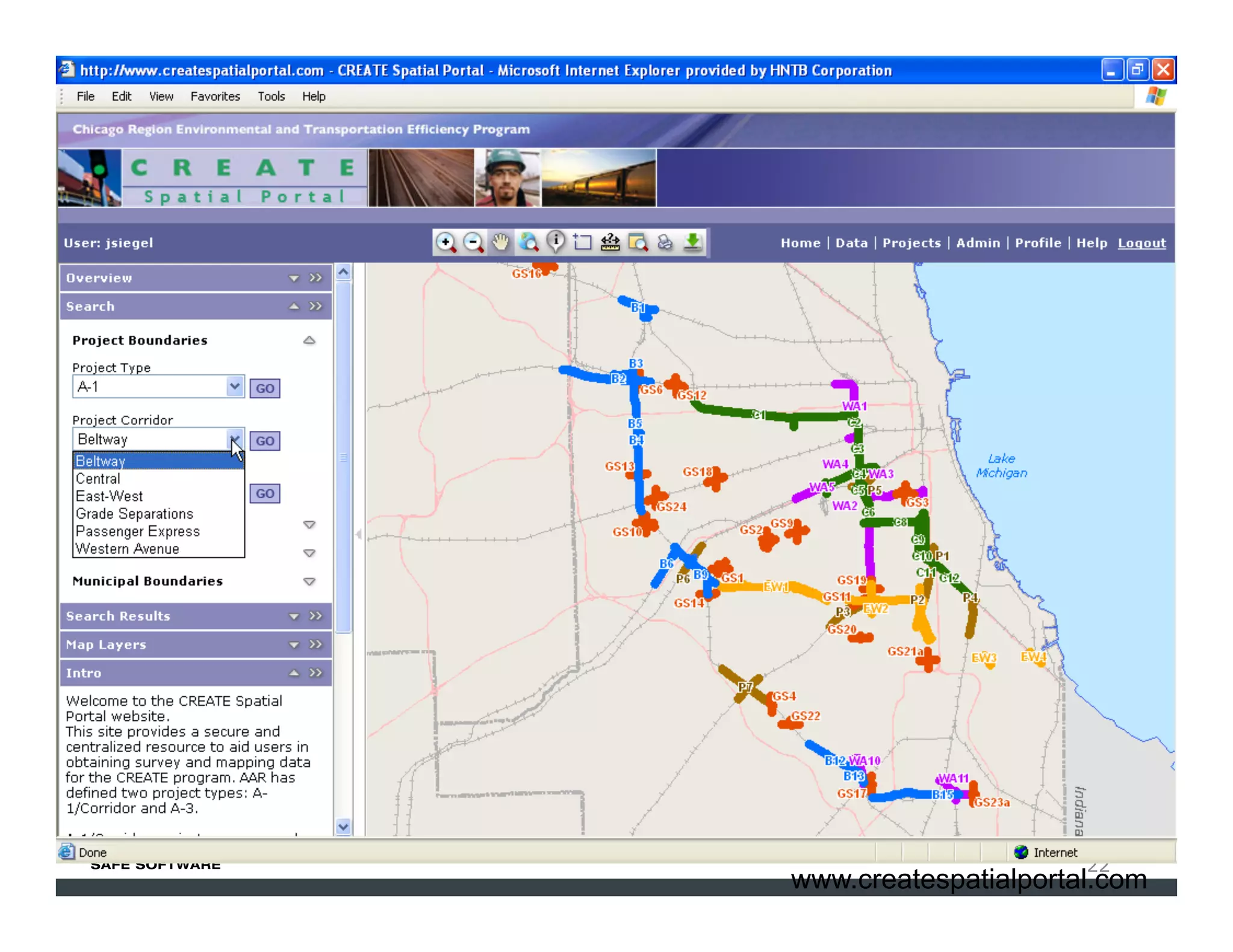Open the Tools menu
Image resolution: width=1233 pixels, height=952 pixels.
[x=272, y=96]
